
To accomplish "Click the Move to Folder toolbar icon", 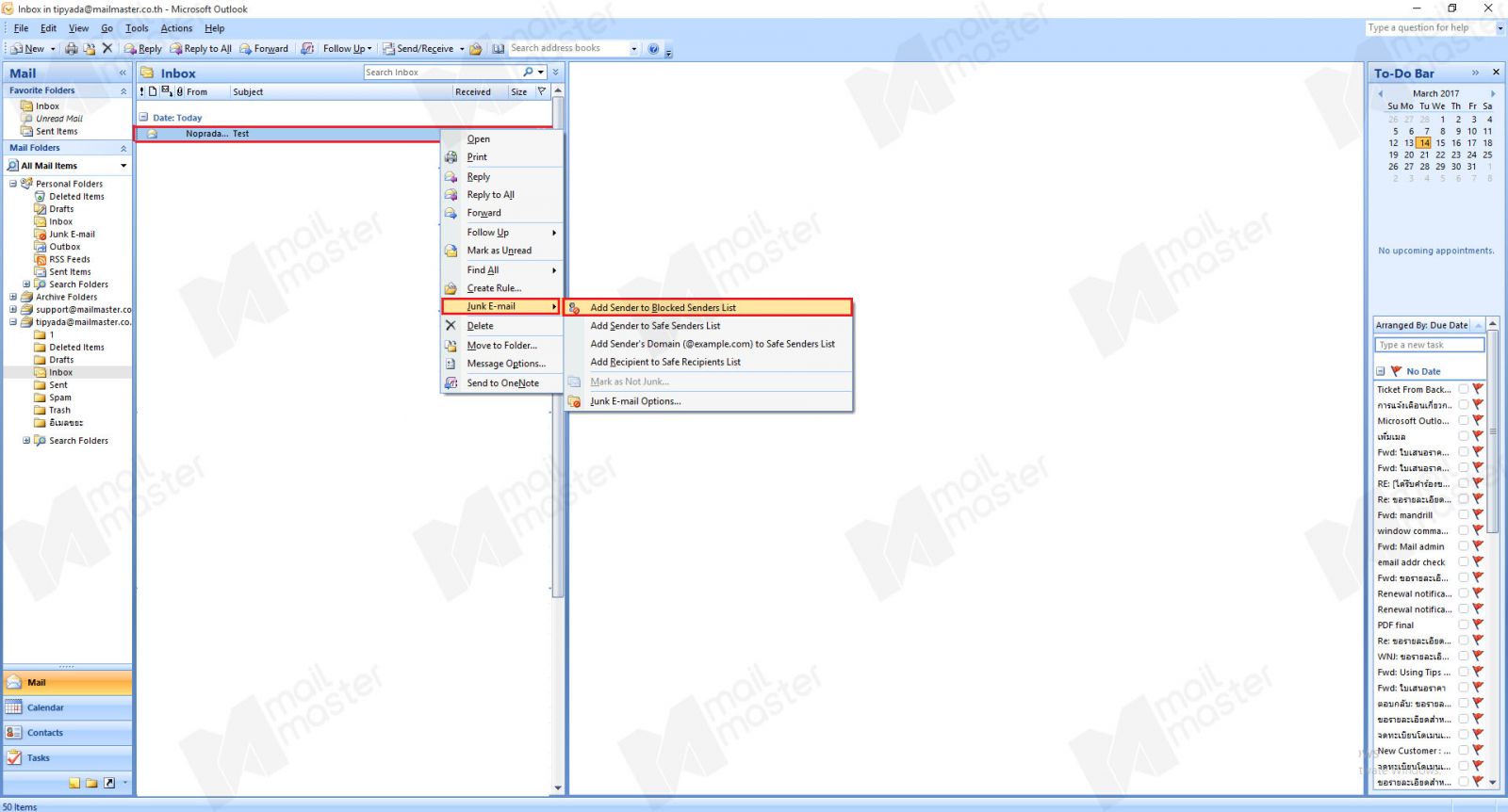I will [x=90, y=49].
